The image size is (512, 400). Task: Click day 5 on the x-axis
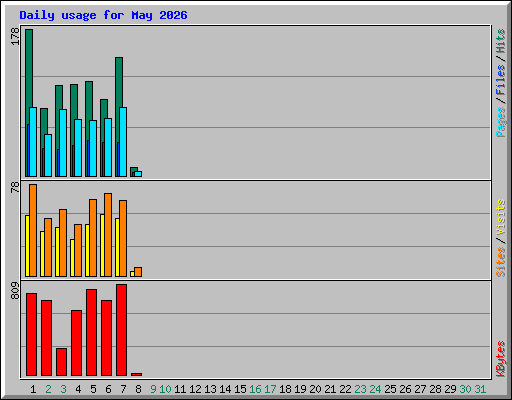pos(93,389)
